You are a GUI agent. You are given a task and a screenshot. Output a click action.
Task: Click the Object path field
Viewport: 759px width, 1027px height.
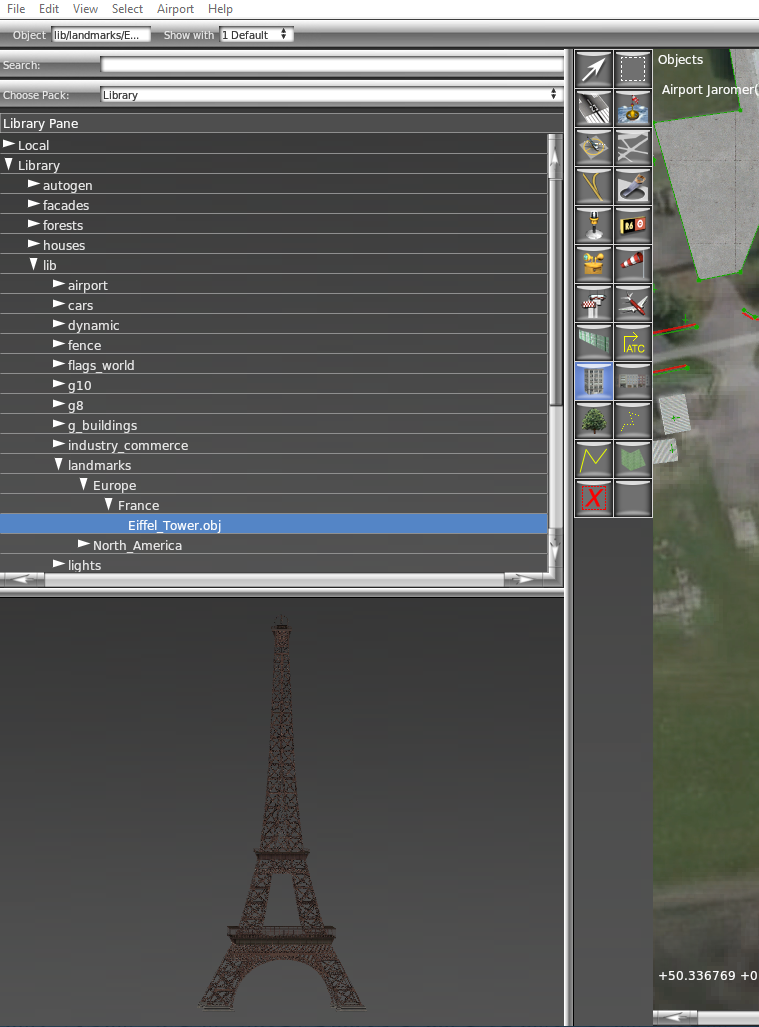click(101, 35)
